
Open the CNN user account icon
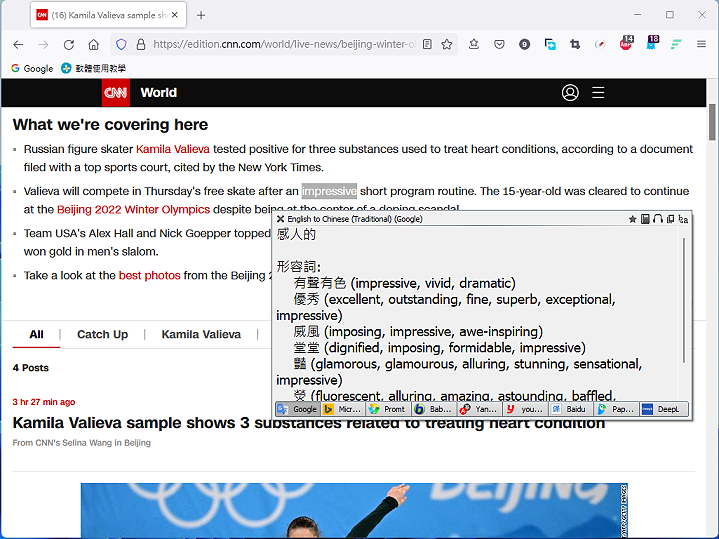pos(570,93)
